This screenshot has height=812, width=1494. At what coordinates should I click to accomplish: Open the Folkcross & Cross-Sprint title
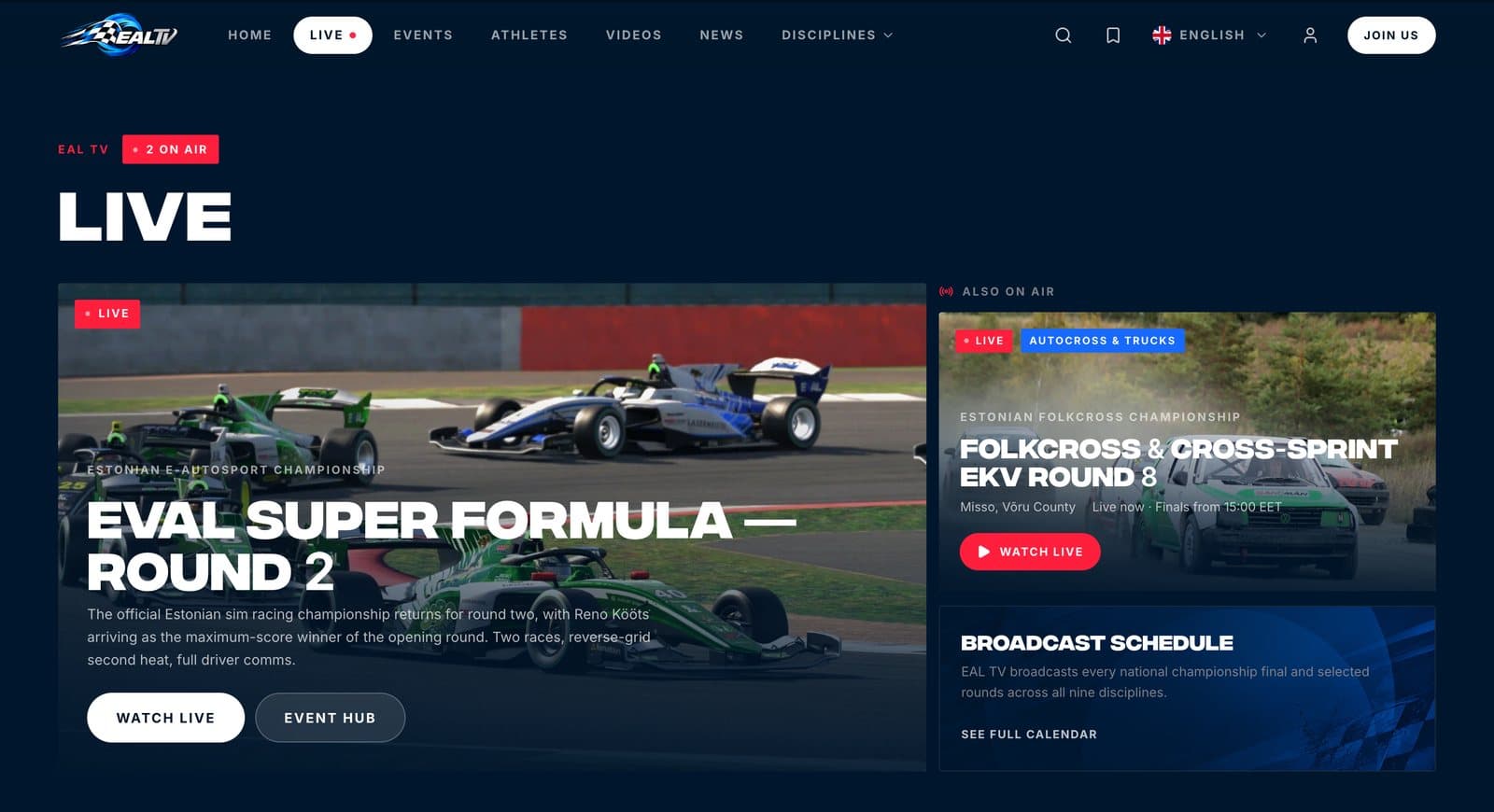click(1179, 463)
